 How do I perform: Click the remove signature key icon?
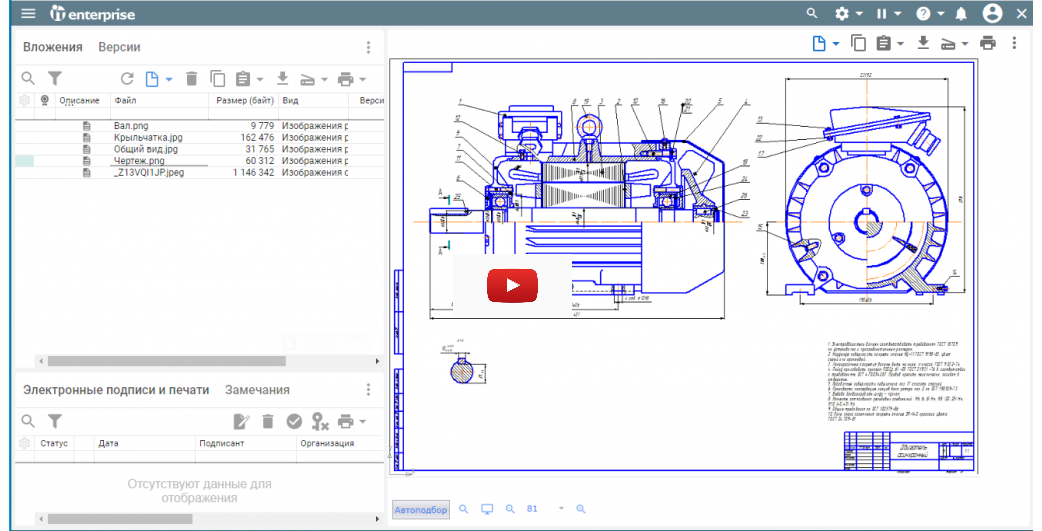320,421
